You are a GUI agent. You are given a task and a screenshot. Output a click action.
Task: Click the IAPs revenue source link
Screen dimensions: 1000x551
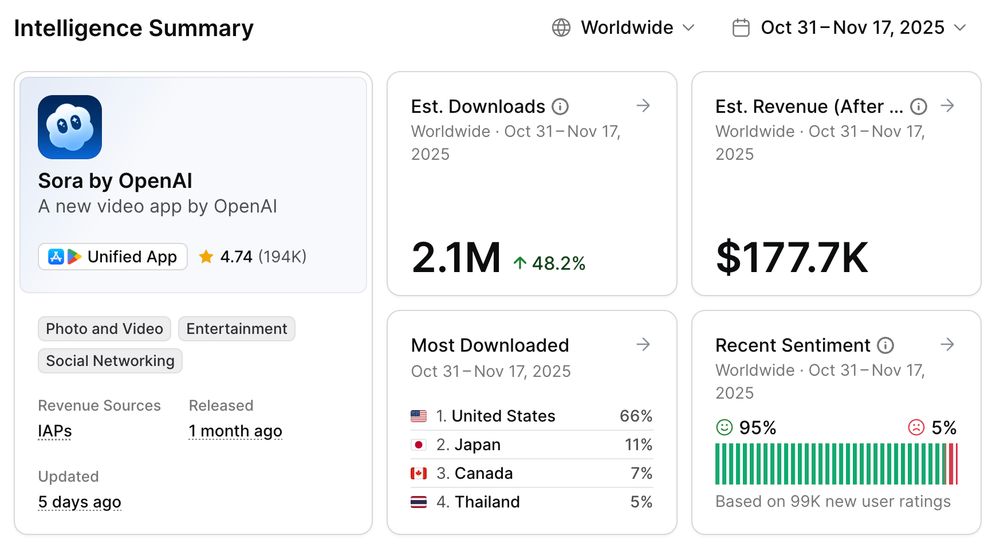(x=55, y=431)
